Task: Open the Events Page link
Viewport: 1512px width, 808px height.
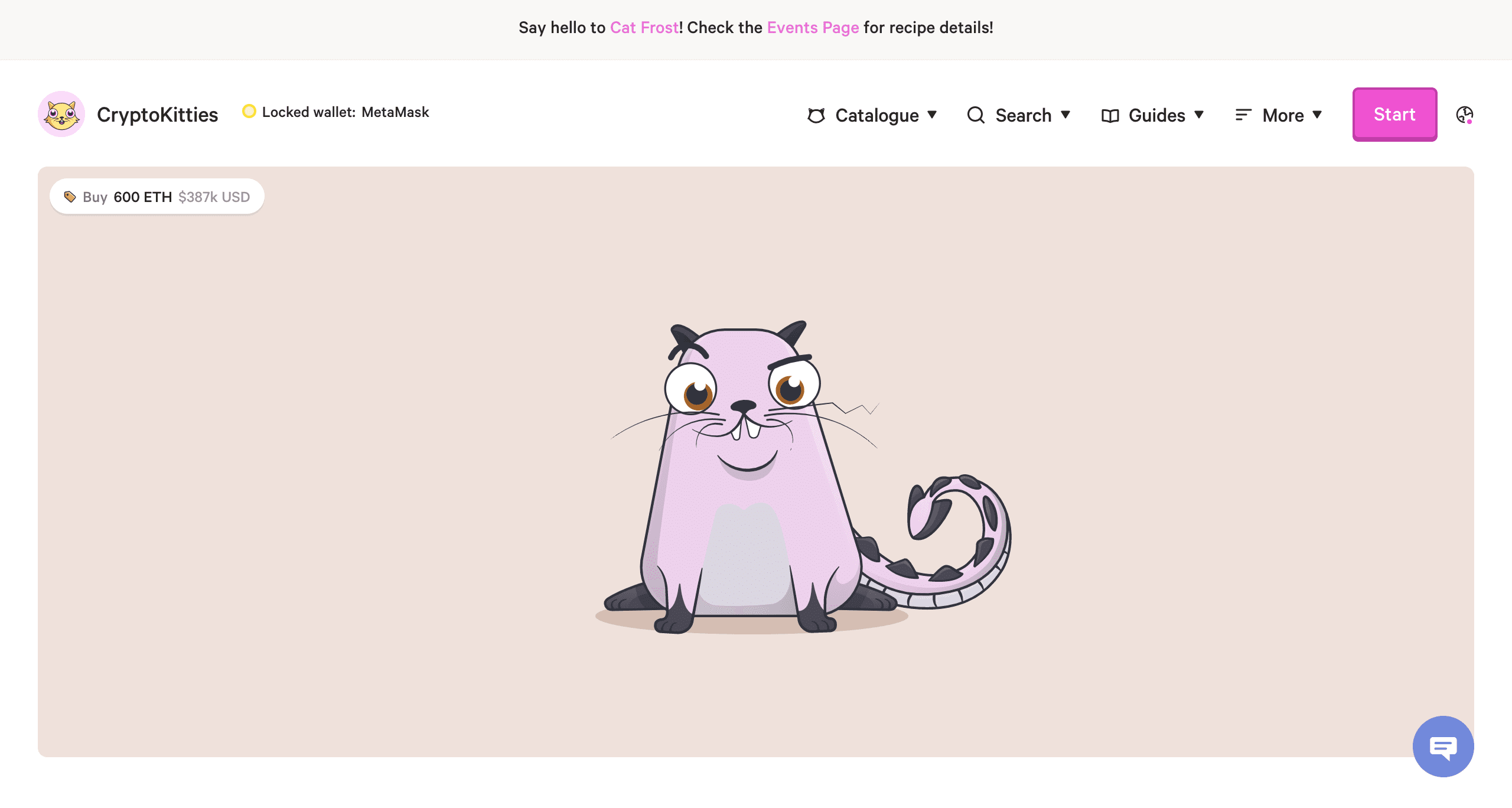Action: click(813, 28)
